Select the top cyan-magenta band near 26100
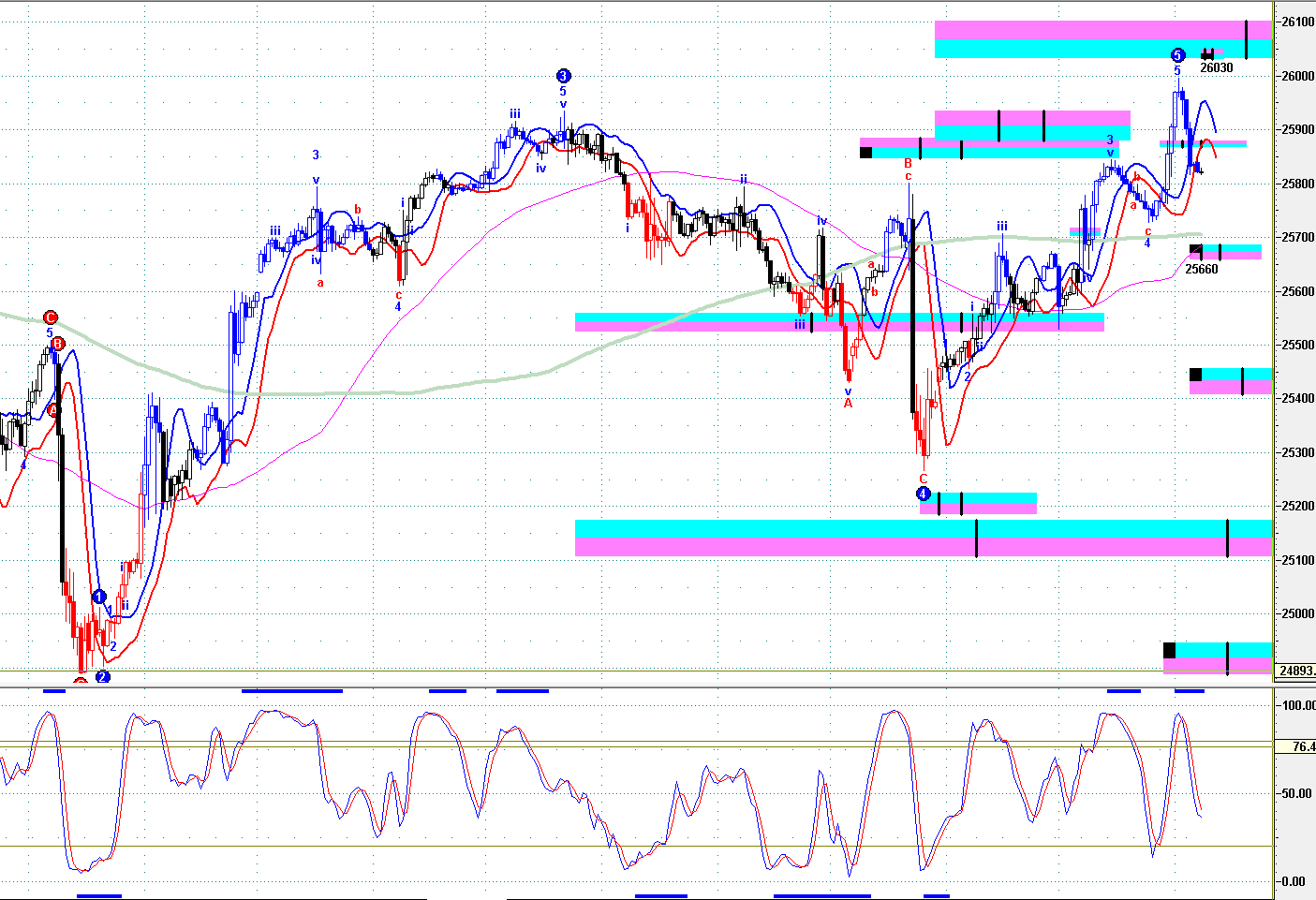 click(1103, 39)
